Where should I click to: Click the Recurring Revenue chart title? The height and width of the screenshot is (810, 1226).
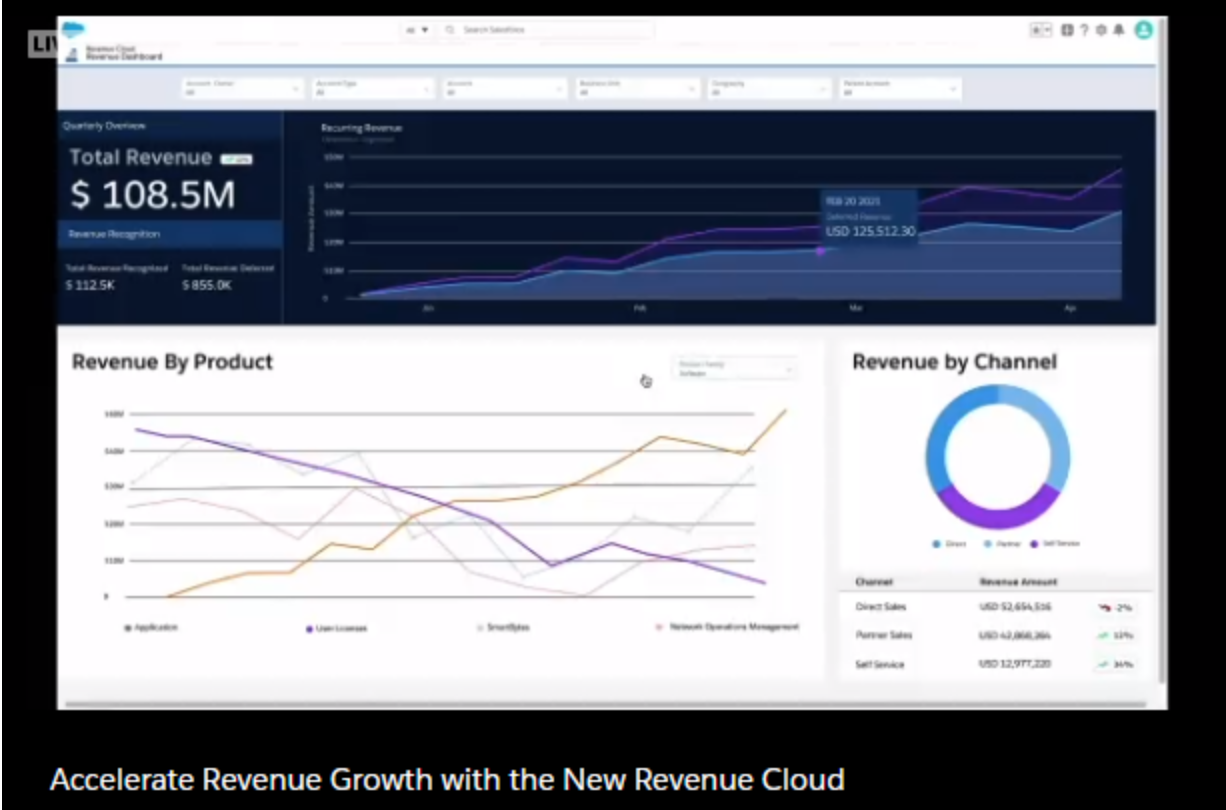[361, 128]
